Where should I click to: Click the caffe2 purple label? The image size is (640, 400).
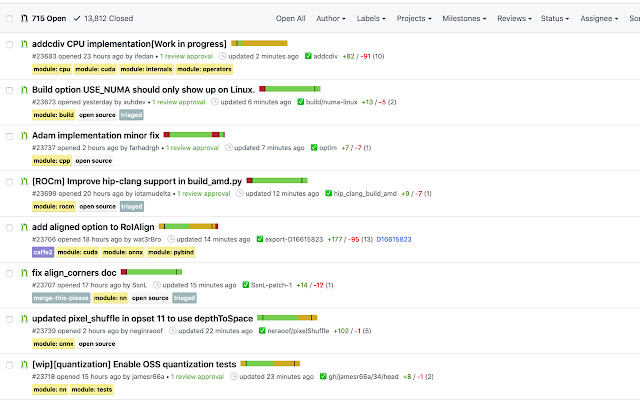[43, 252]
